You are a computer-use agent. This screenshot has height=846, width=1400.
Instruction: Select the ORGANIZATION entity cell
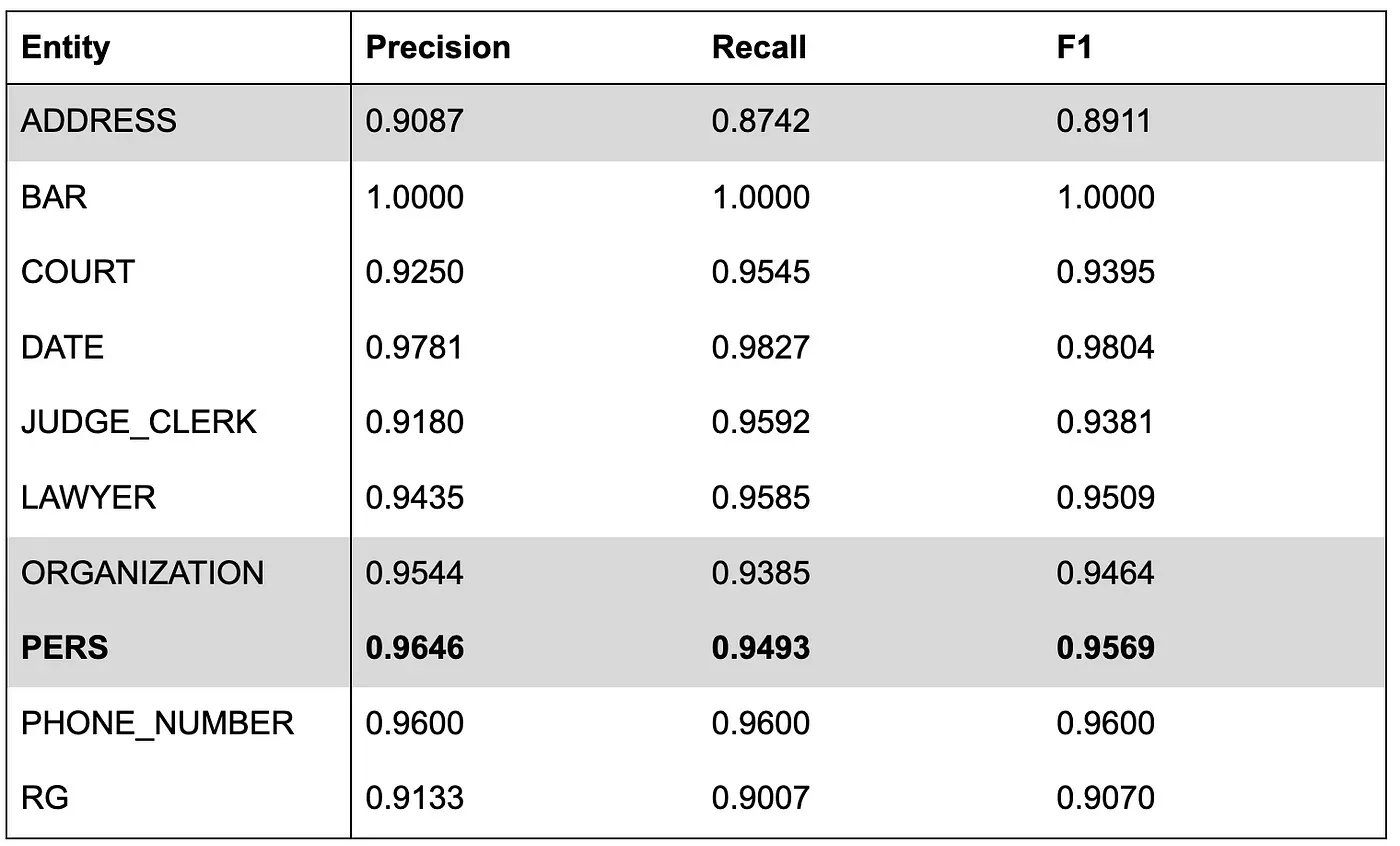pyautogui.click(x=143, y=573)
